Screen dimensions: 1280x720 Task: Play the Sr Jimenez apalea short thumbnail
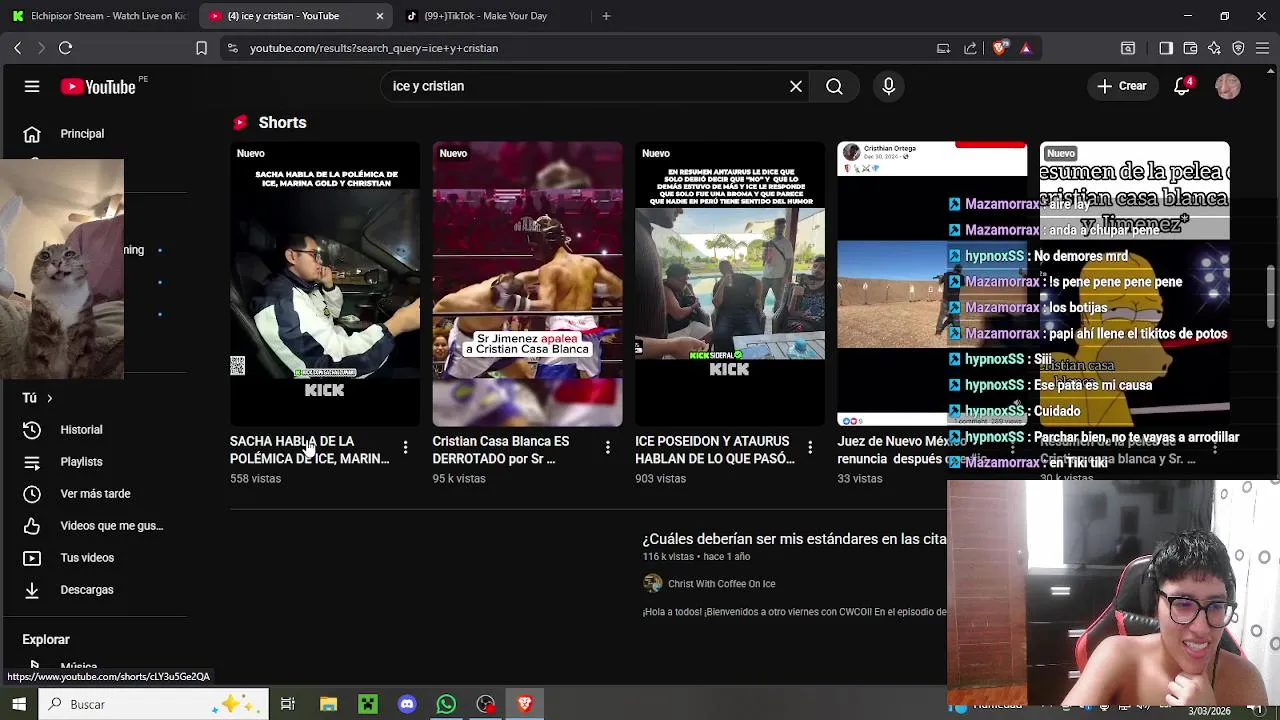point(527,284)
